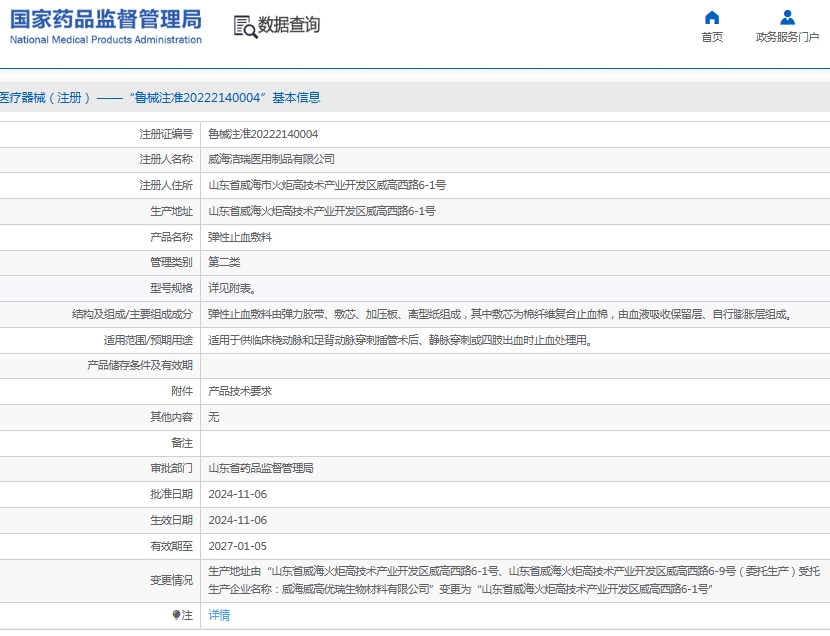
Task: Select 生效日期 value 2024-11-06
Action: point(238,520)
